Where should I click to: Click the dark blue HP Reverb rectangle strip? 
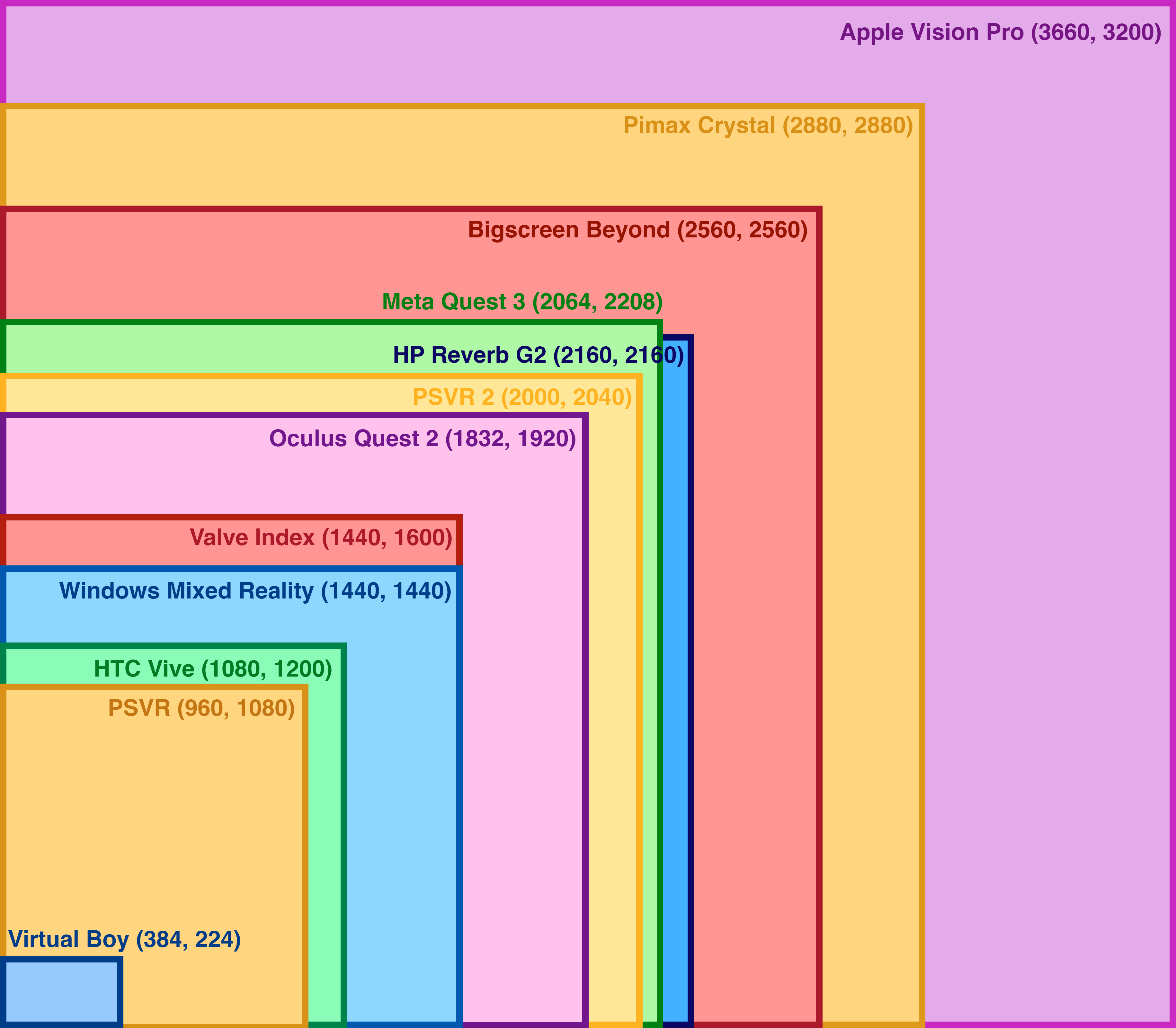click(676, 688)
